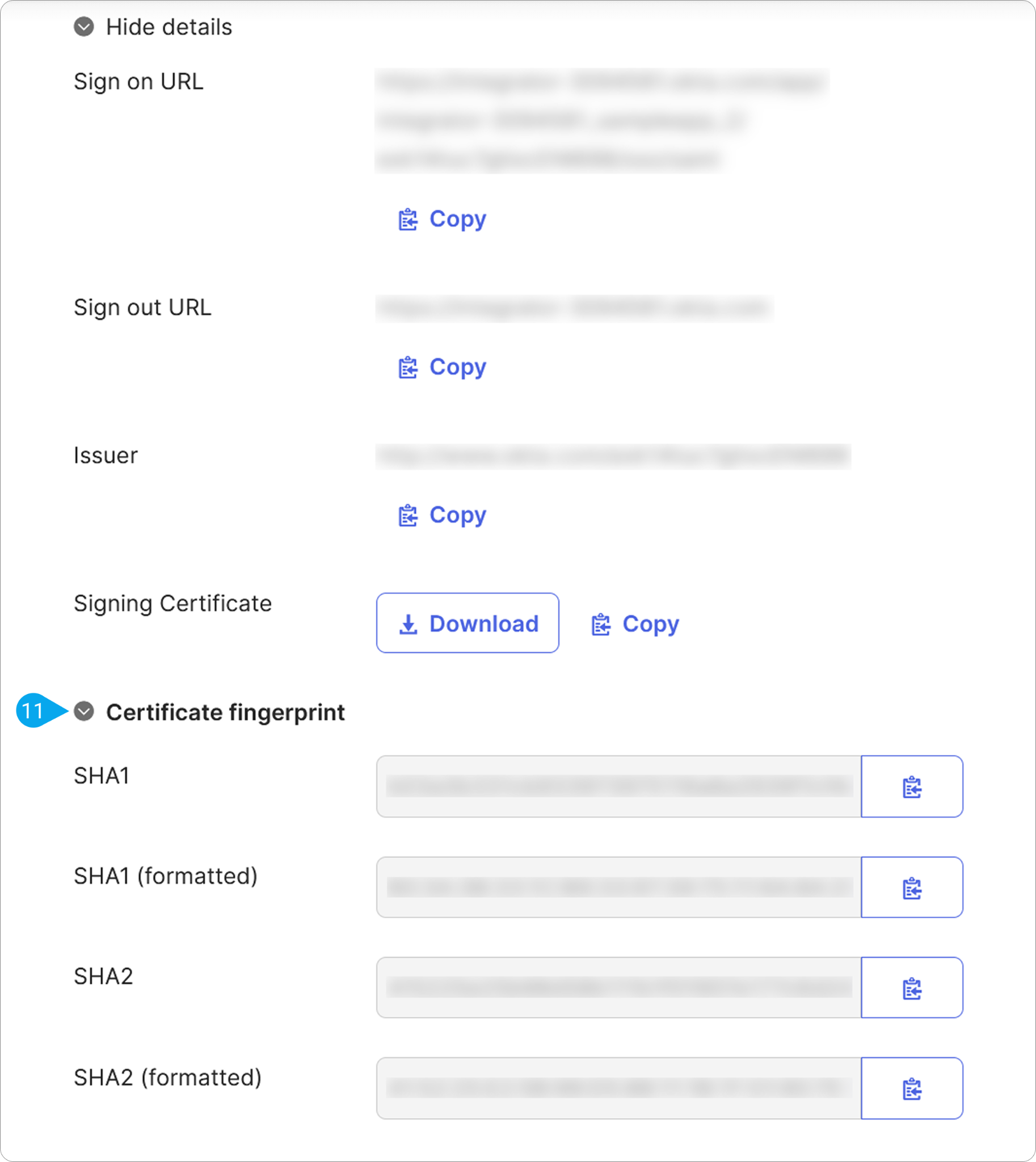Copy the SHA1 fingerprint

click(x=912, y=786)
